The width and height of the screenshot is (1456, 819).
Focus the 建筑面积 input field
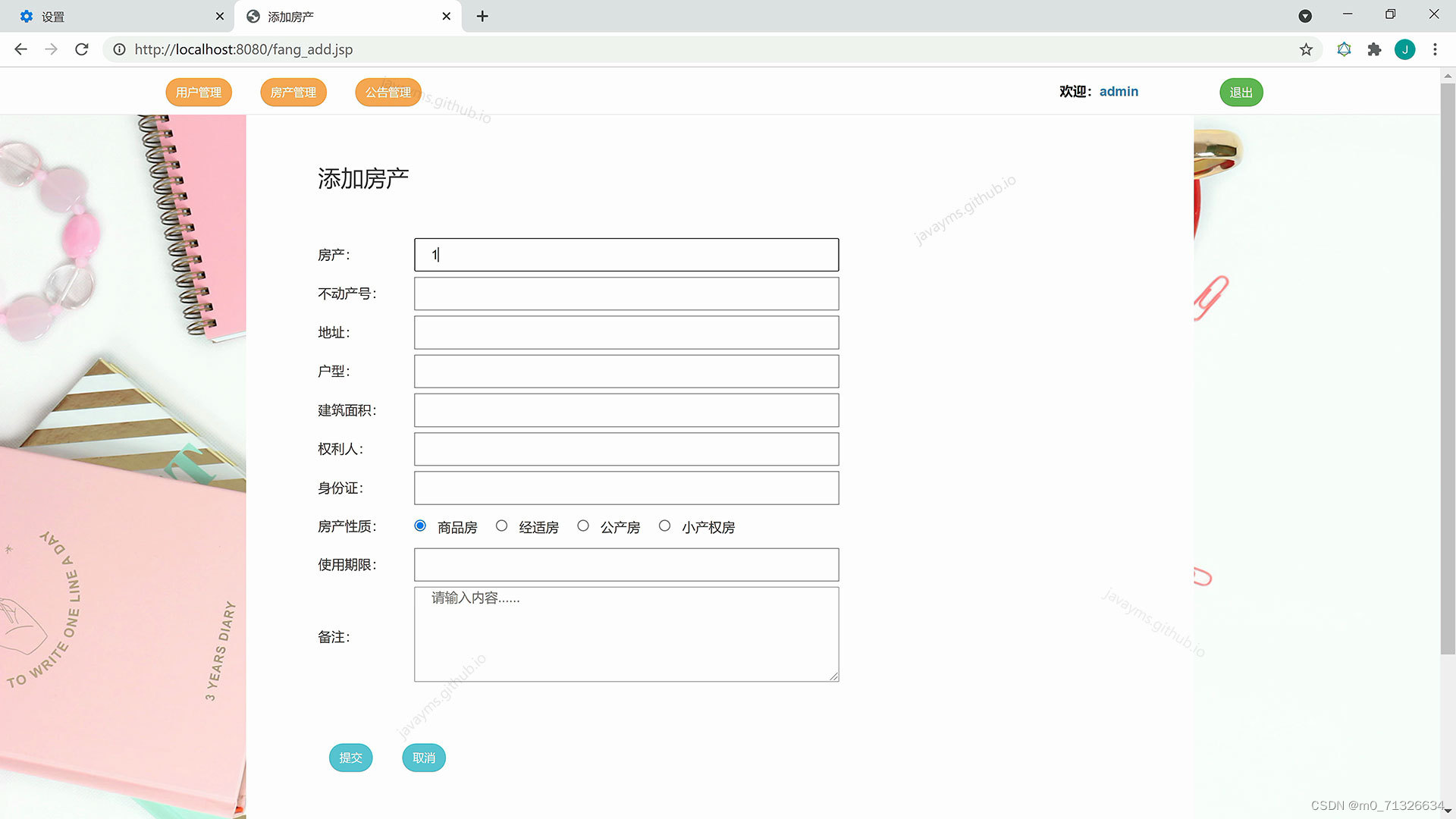tap(626, 410)
